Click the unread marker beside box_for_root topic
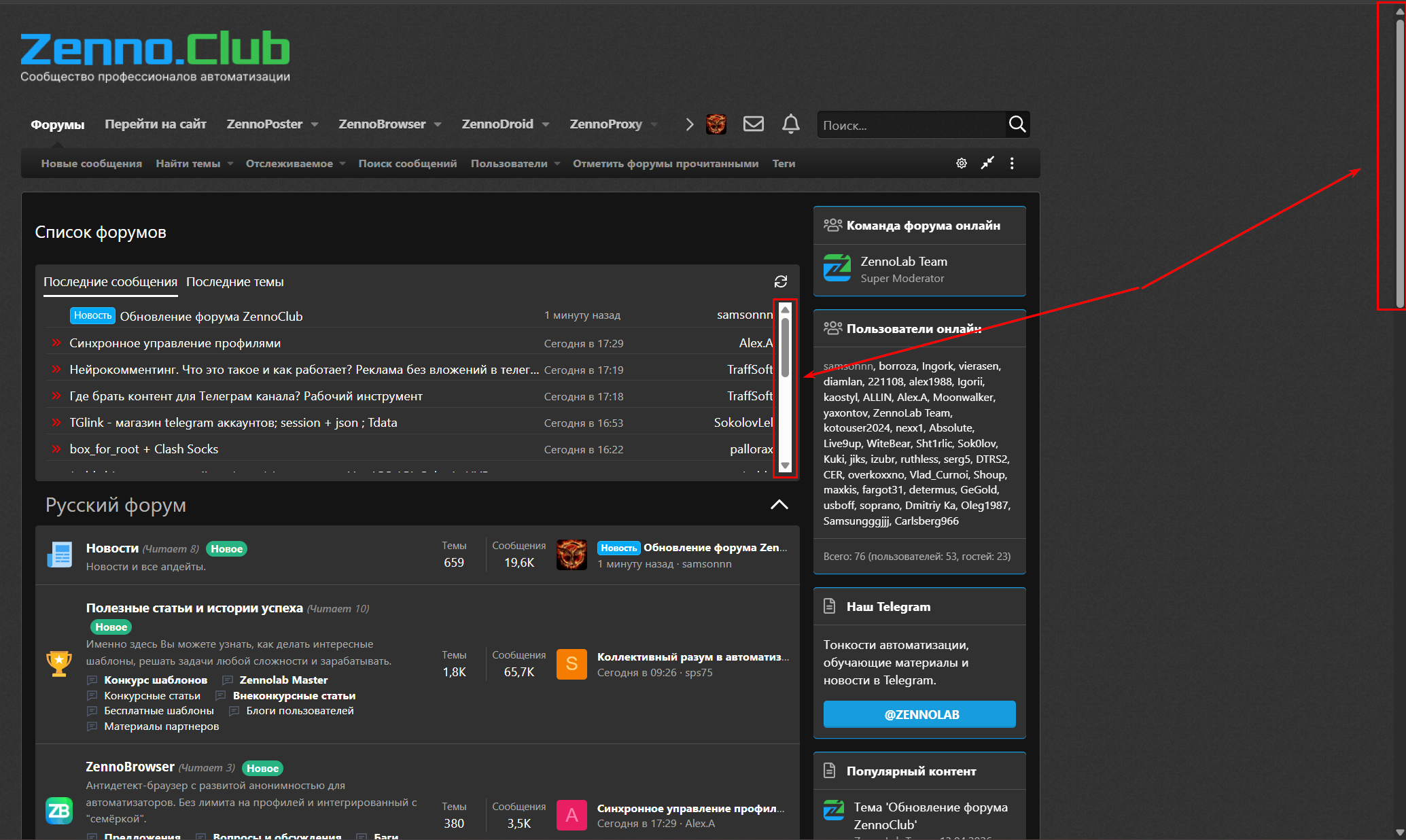Viewport: 1406px width, 840px height. pyautogui.click(x=56, y=449)
